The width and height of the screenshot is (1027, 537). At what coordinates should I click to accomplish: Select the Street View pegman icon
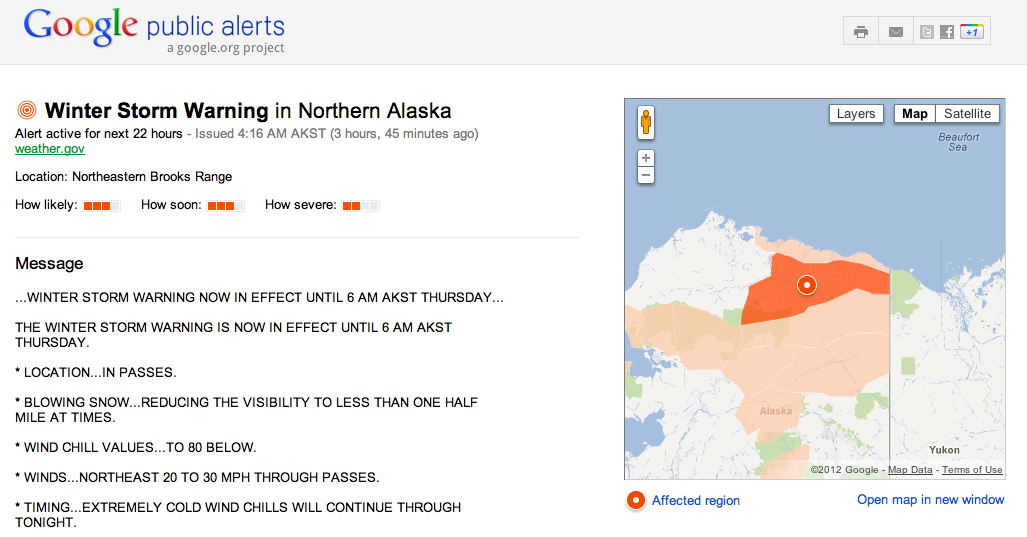point(646,123)
